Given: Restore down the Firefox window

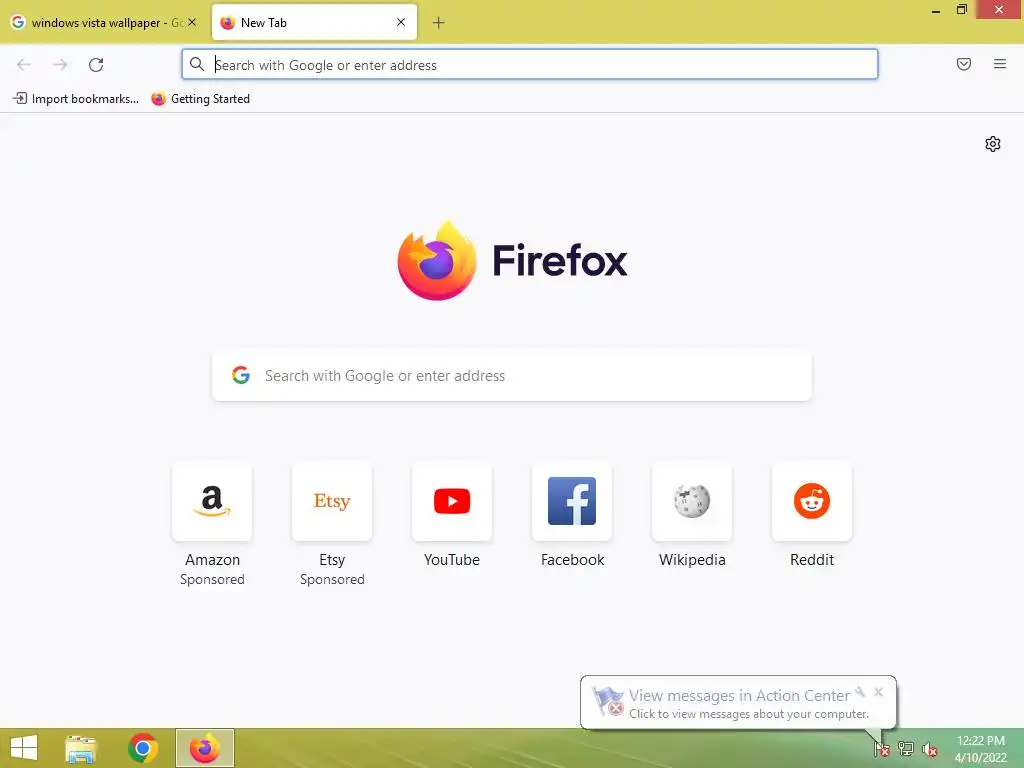Looking at the screenshot, I should [x=961, y=10].
